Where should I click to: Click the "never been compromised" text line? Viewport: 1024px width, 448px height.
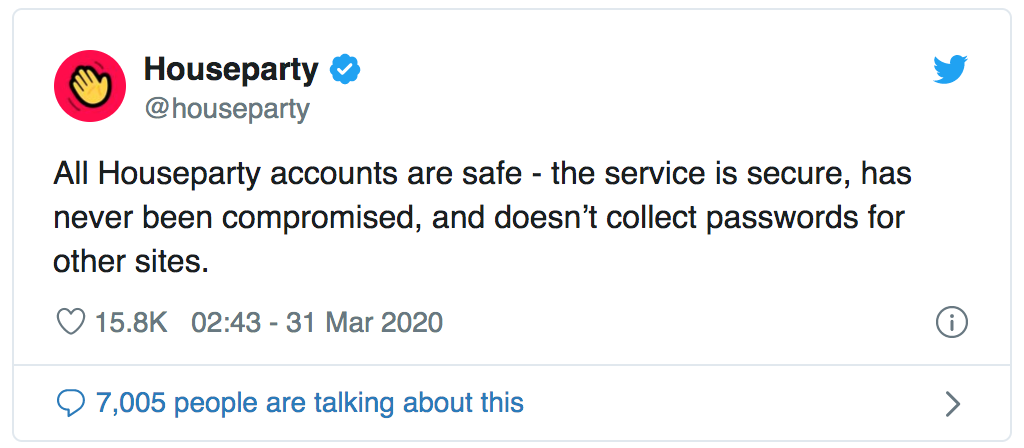[479, 218]
